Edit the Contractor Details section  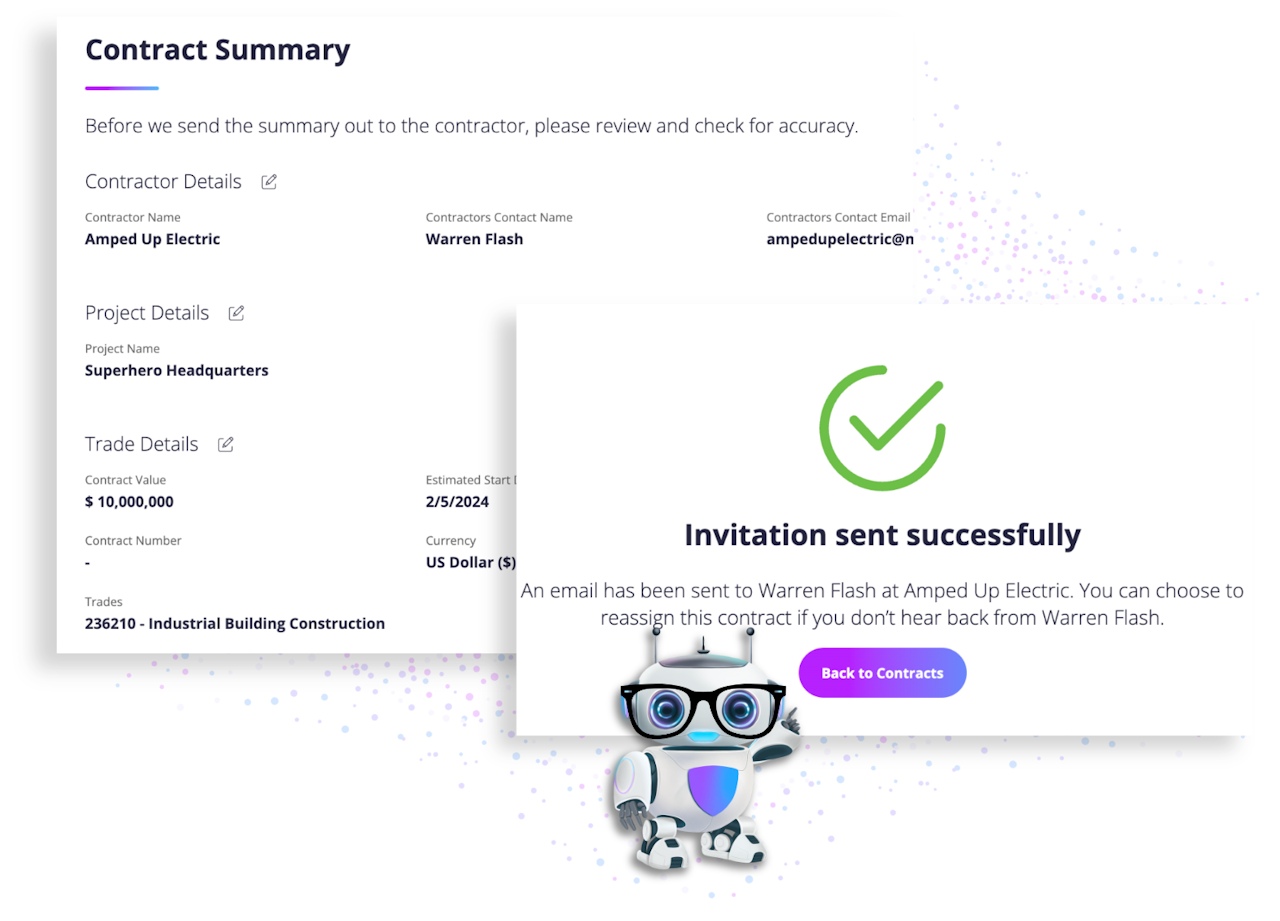tap(269, 182)
